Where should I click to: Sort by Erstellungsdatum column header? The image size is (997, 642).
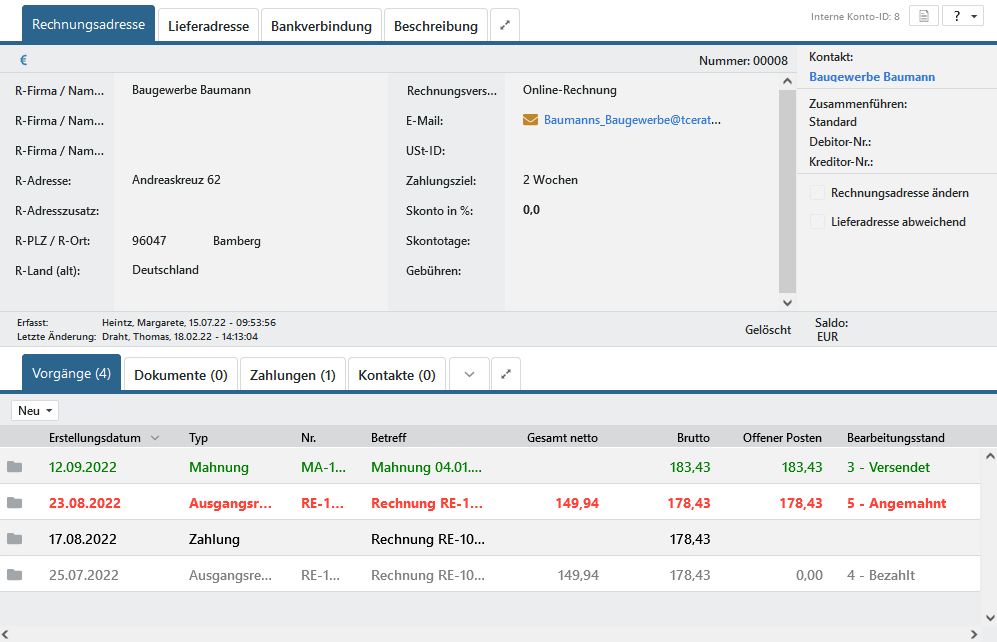96,437
